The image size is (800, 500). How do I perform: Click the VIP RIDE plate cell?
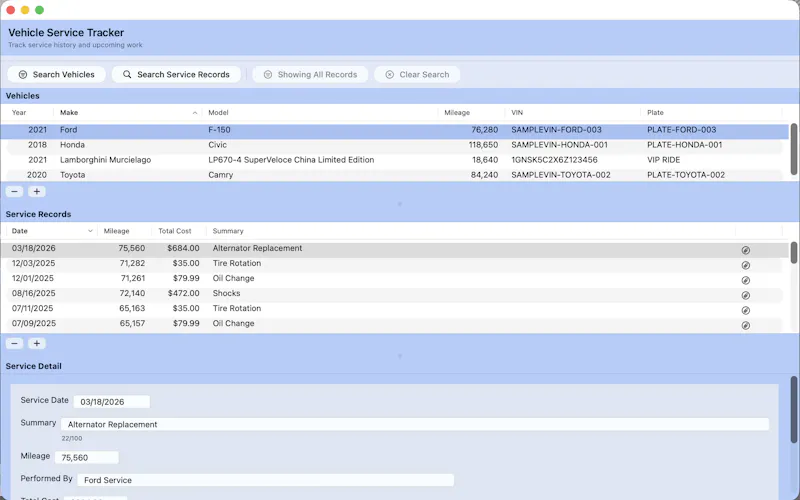pos(663,160)
